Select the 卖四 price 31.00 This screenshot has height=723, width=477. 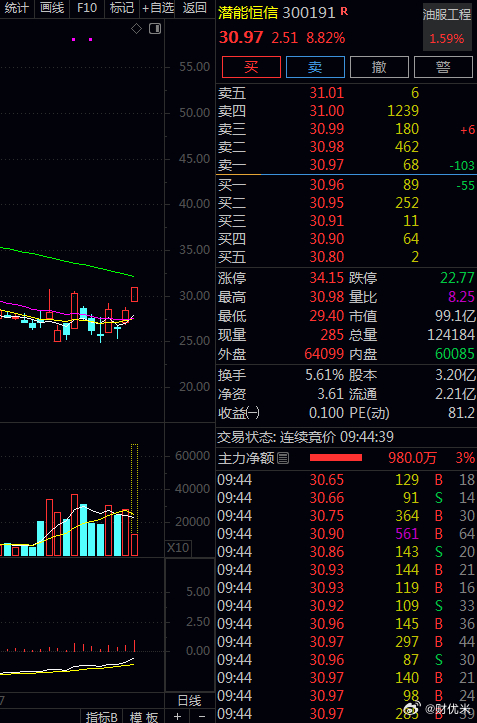click(x=327, y=111)
